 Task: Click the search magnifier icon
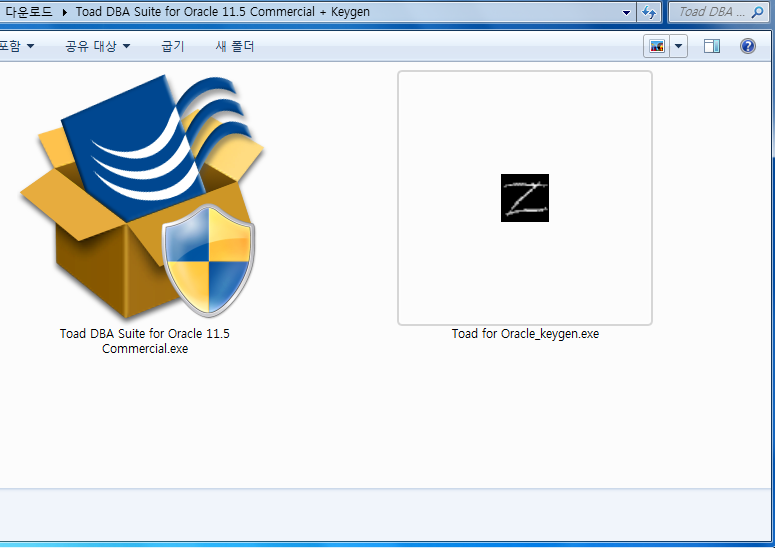tap(757, 12)
